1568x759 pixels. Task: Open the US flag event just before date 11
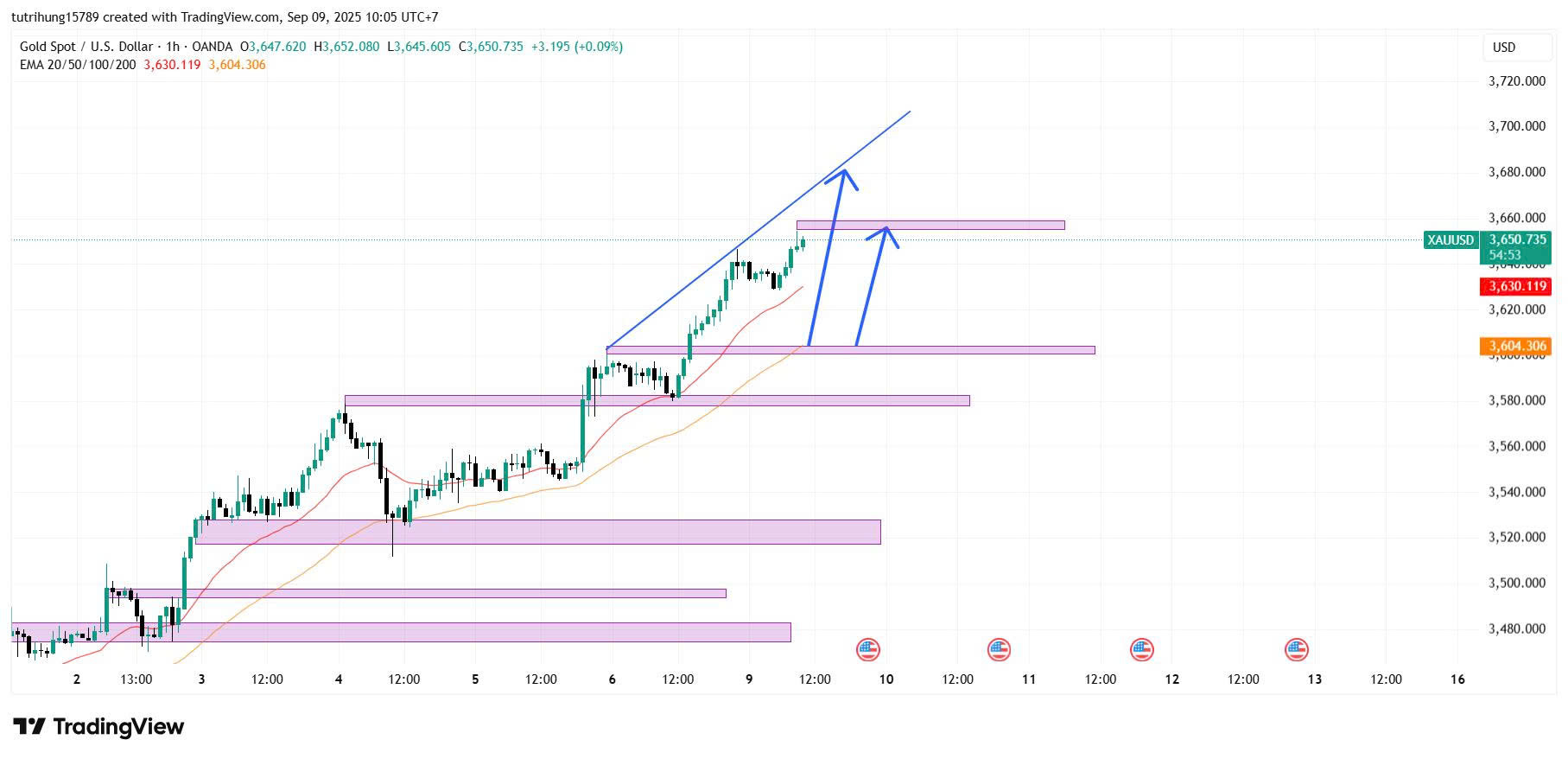(x=999, y=649)
